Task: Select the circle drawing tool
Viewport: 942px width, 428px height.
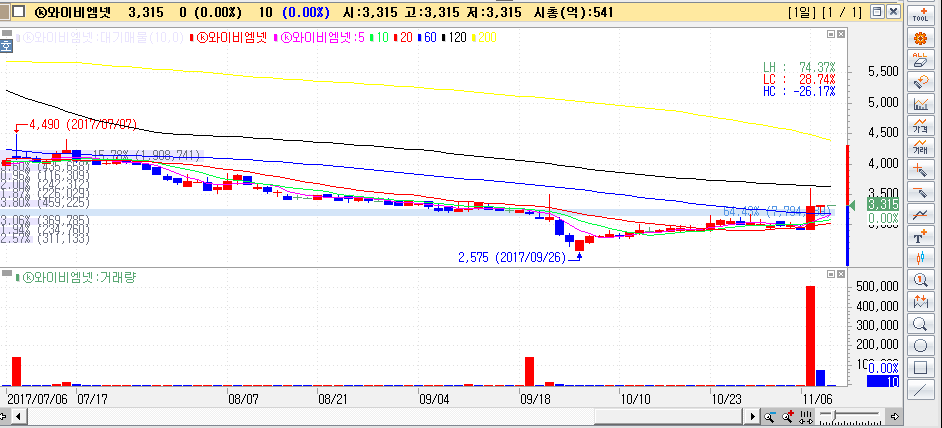Action: click(921, 345)
